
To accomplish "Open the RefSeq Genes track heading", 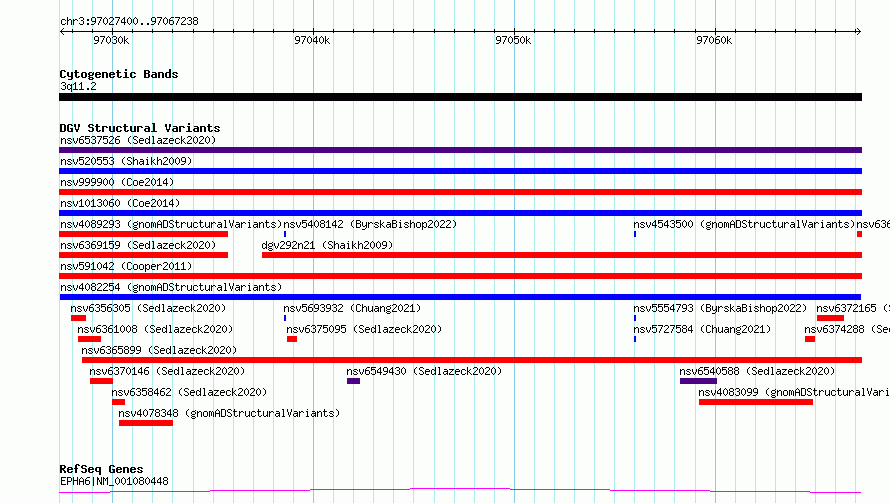I will pyautogui.click(x=101, y=469).
